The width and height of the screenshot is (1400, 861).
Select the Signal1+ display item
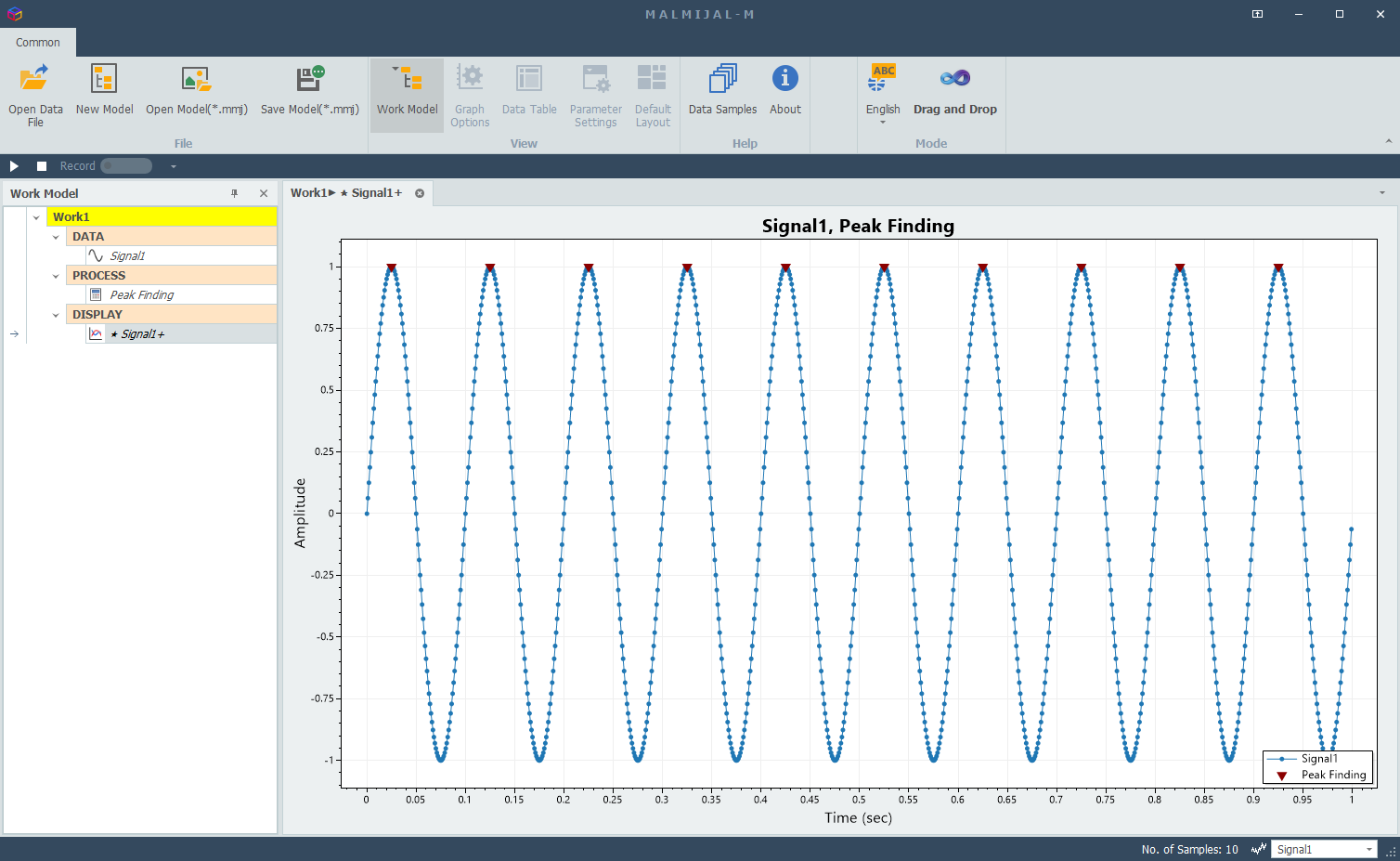pyautogui.click(x=181, y=333)
